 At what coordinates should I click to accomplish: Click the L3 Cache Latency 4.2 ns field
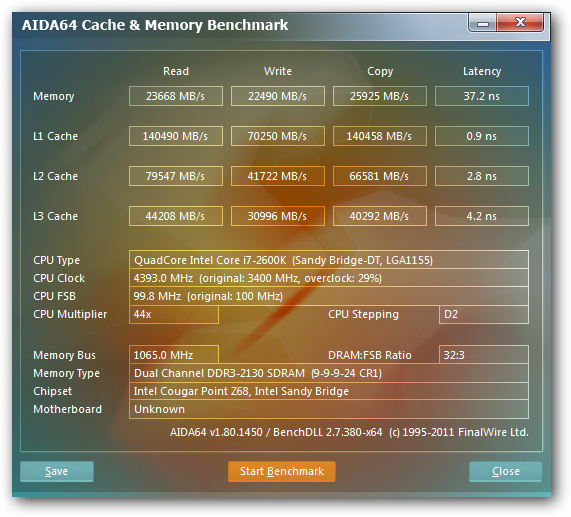point(481,216)
